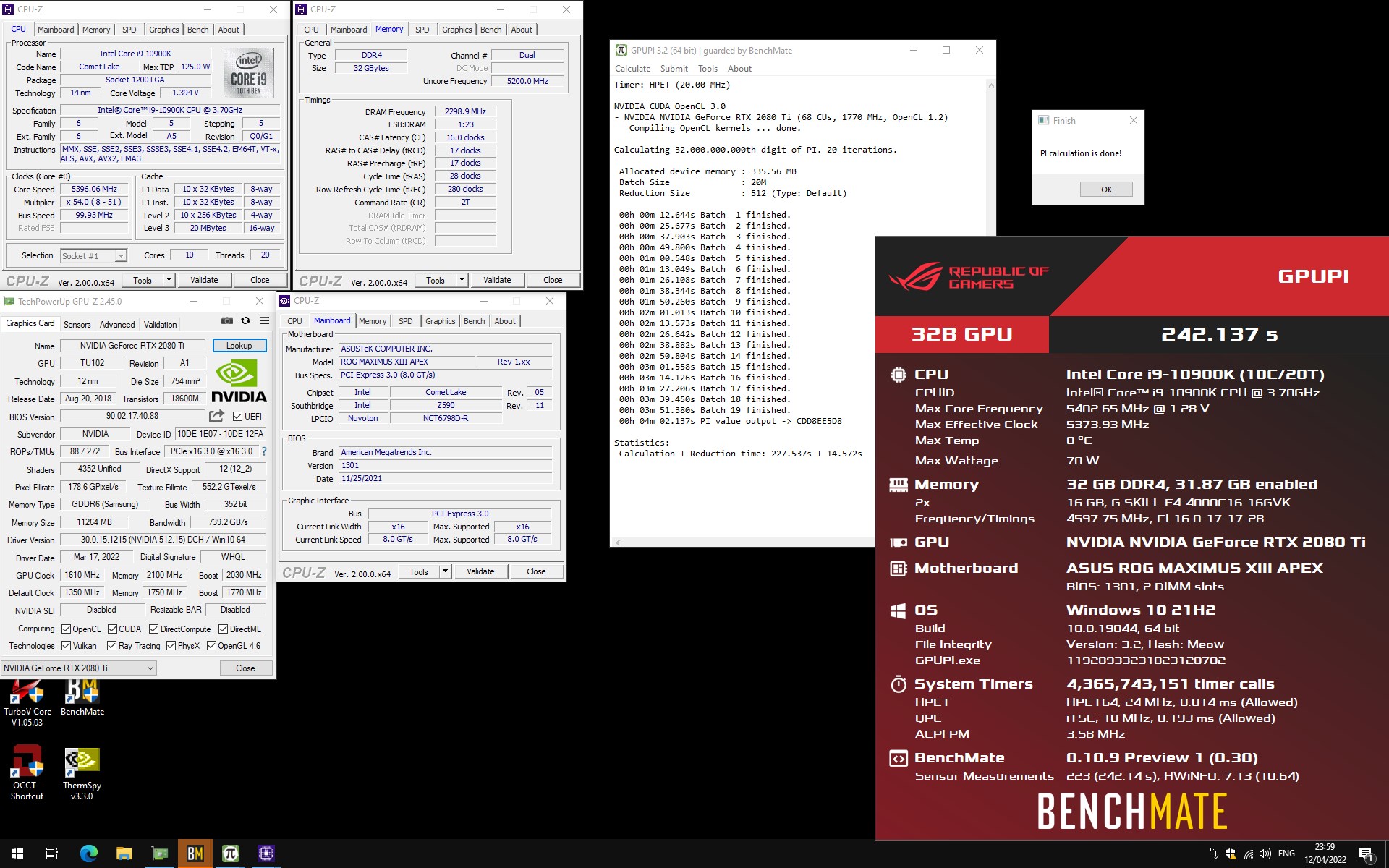Switch to Advanced tab in GPU-Z

[x=117, y=325]
